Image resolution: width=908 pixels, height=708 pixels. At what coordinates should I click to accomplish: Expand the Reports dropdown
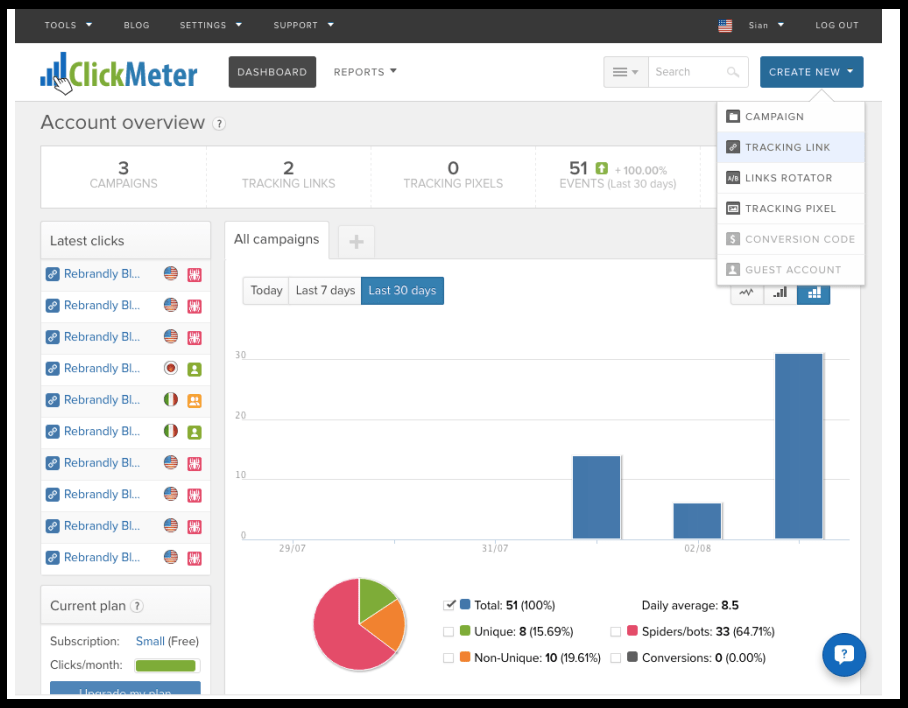[x=365, y=71]
